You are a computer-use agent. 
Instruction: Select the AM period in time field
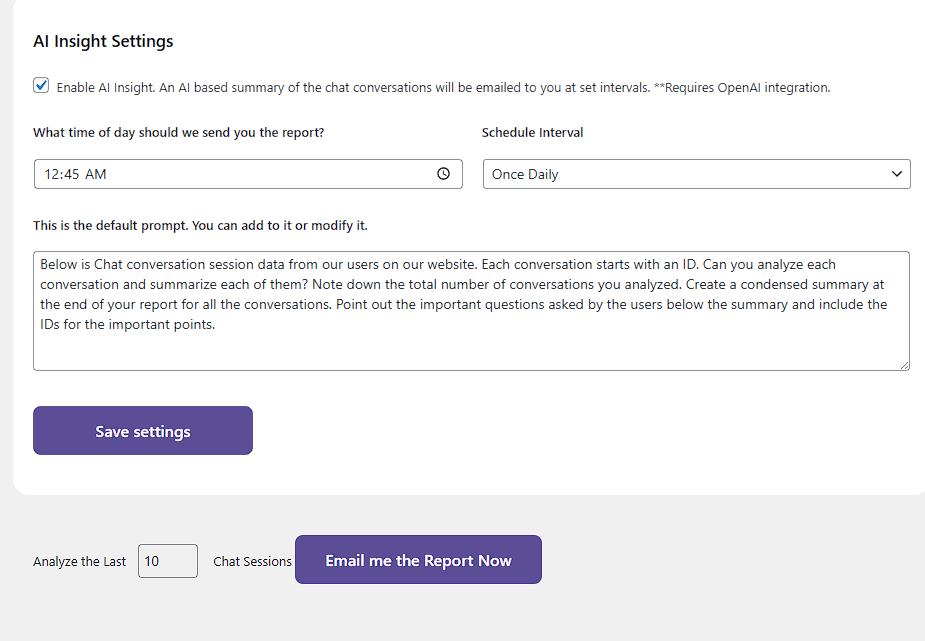(96, 174)
